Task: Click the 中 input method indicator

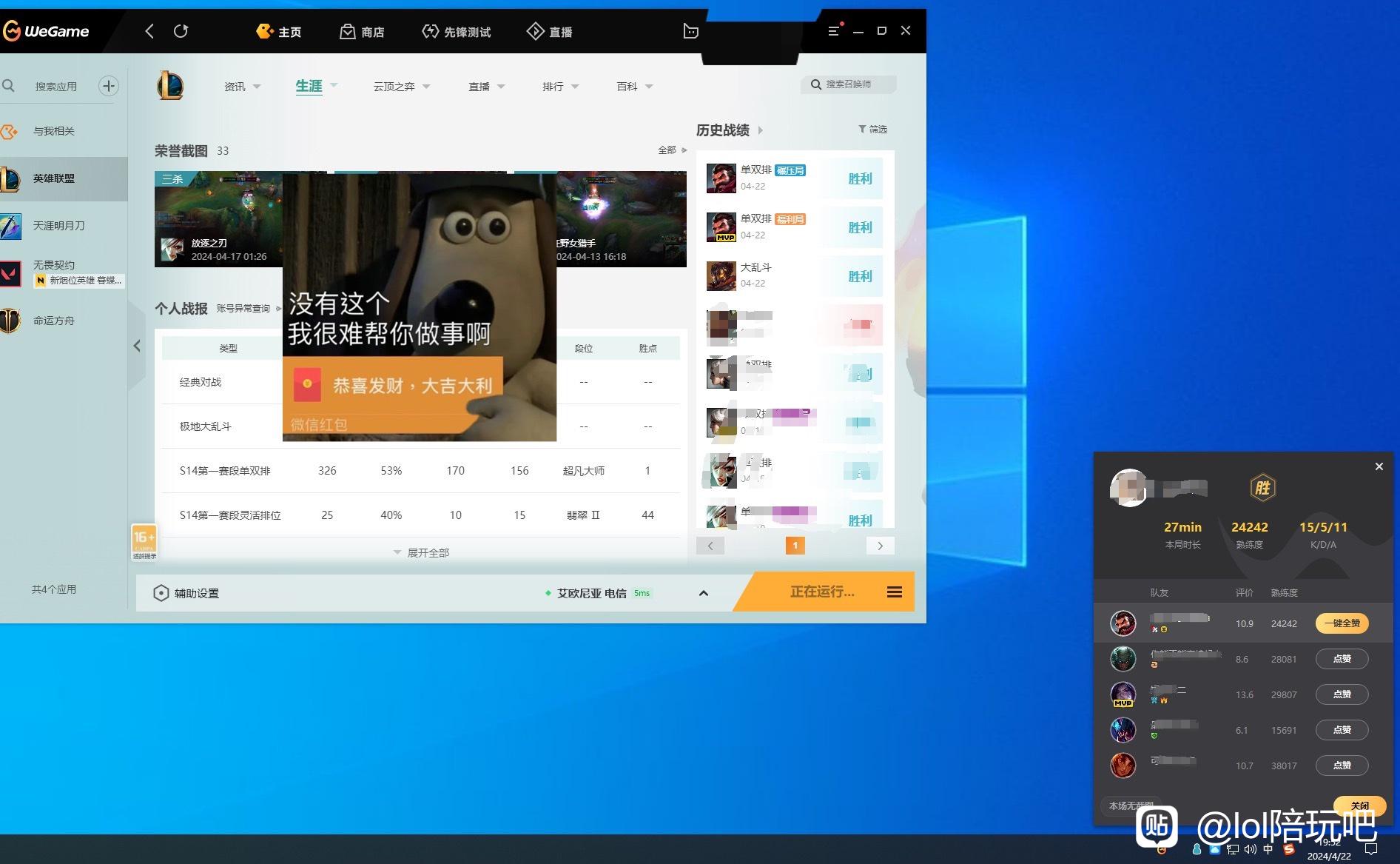Action: (x=1268, y=850)
